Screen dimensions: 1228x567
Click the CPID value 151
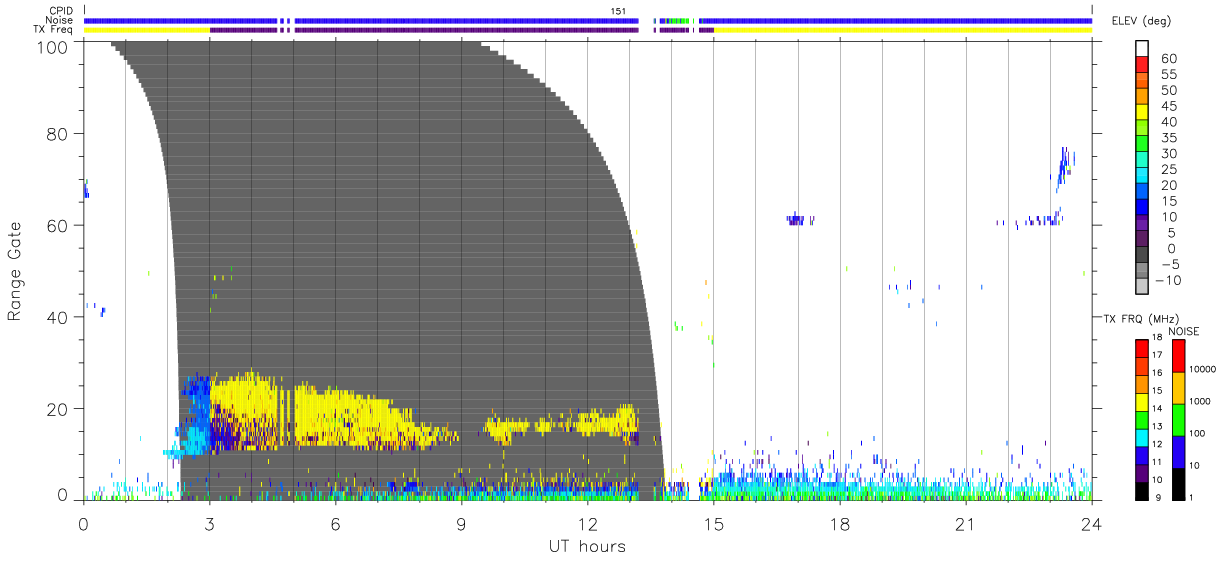tap(618, 11)
